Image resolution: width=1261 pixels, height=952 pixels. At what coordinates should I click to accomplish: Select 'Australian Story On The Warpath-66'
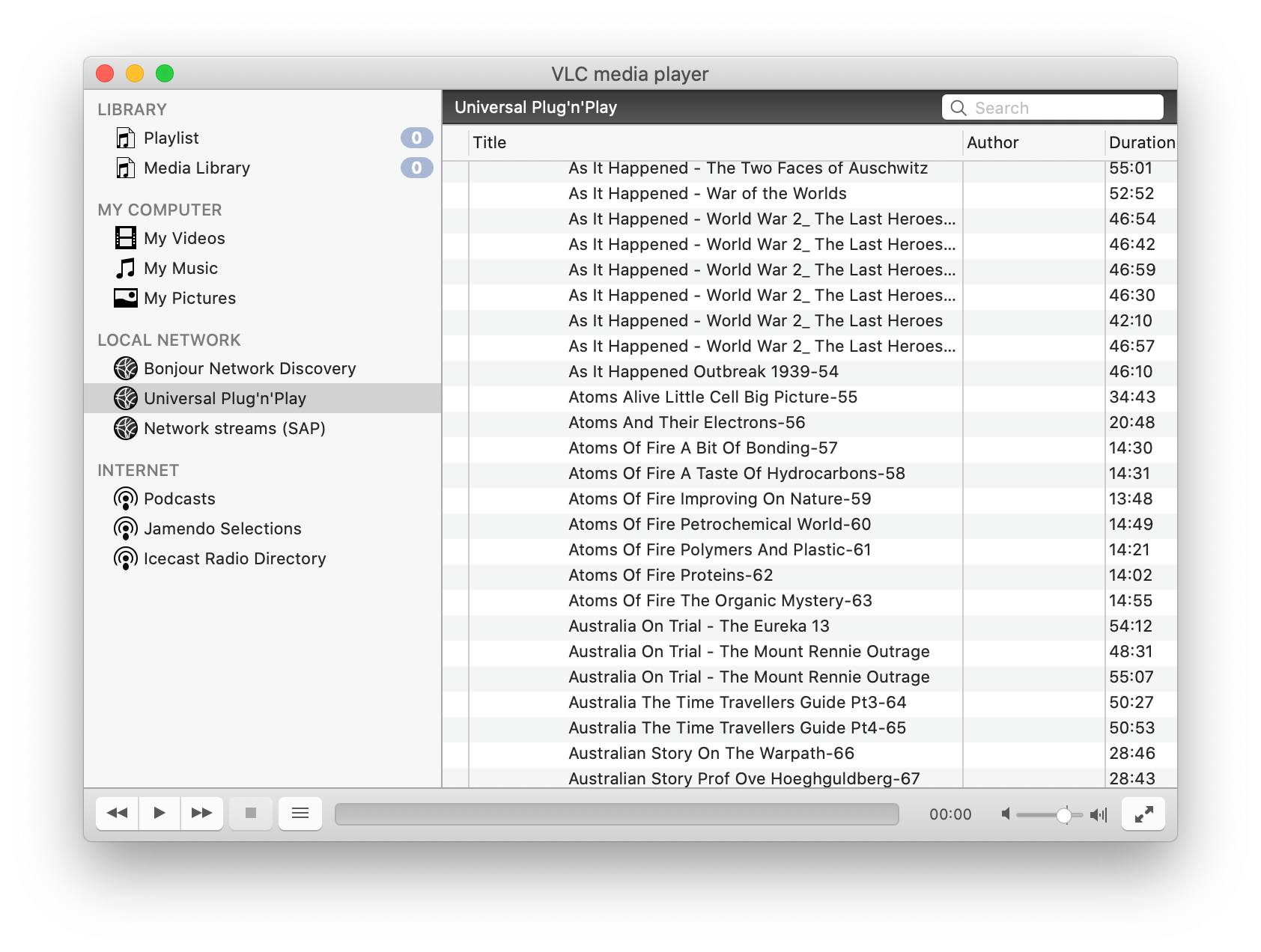809,754
